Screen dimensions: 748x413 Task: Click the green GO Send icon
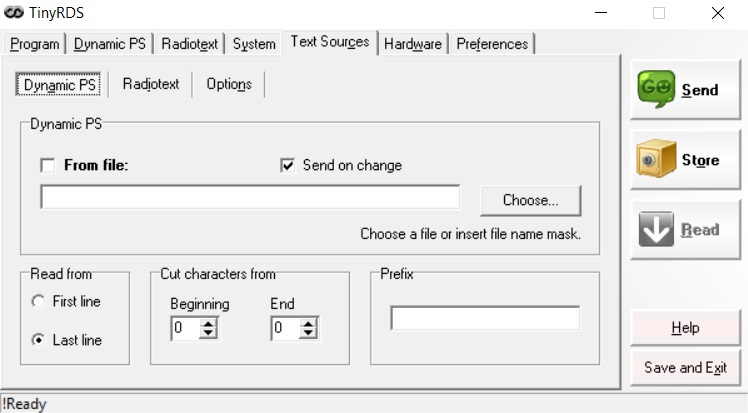pyautogui.click(x=656, y=89)
